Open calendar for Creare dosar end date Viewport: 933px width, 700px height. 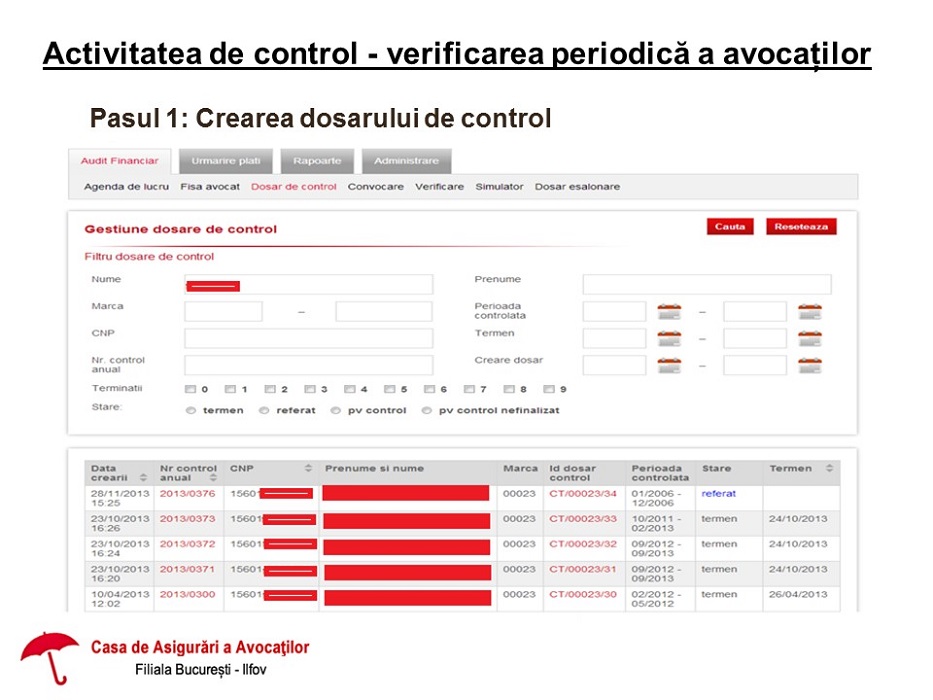pyautogui.click(x=812, y=364)
